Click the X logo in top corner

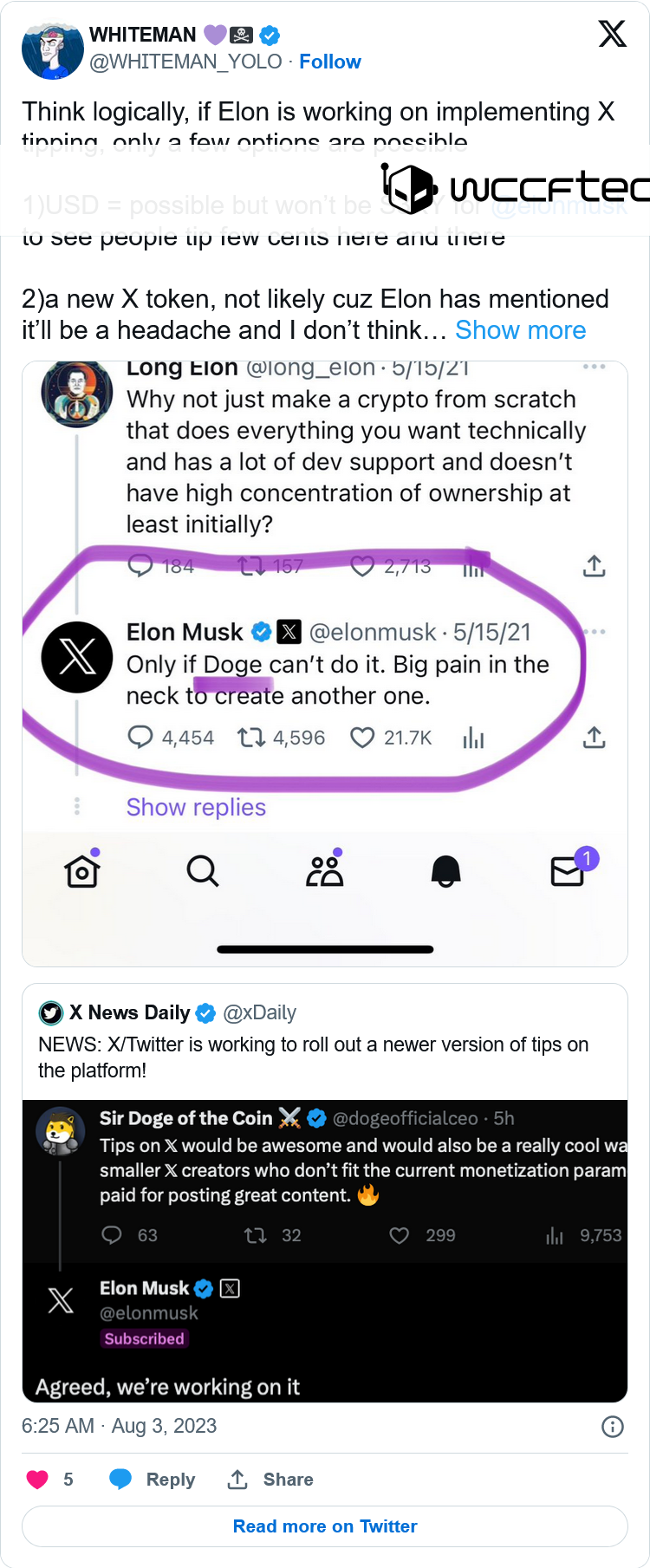tap(612, 34)
